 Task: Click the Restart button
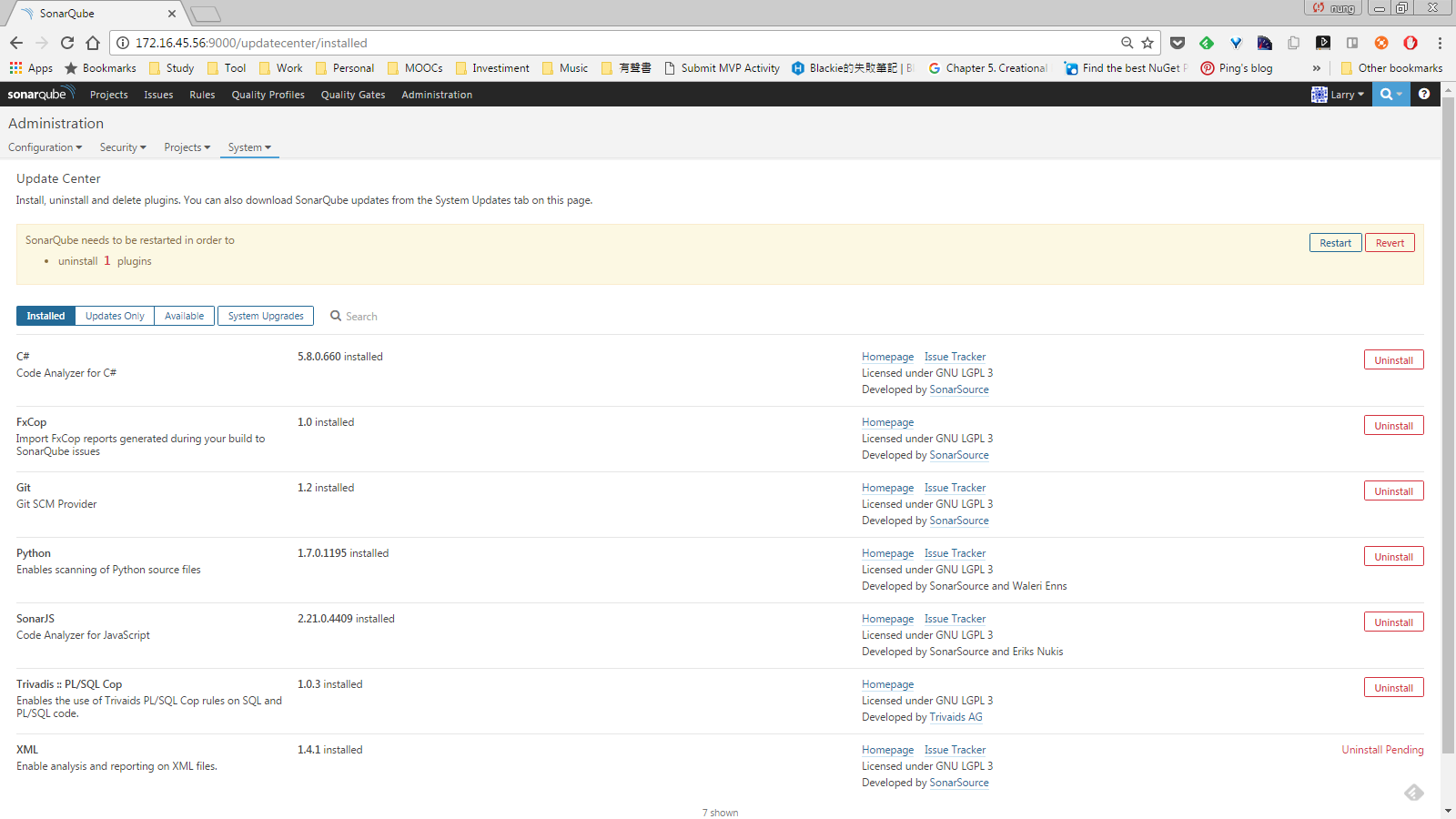point(1336,243)
